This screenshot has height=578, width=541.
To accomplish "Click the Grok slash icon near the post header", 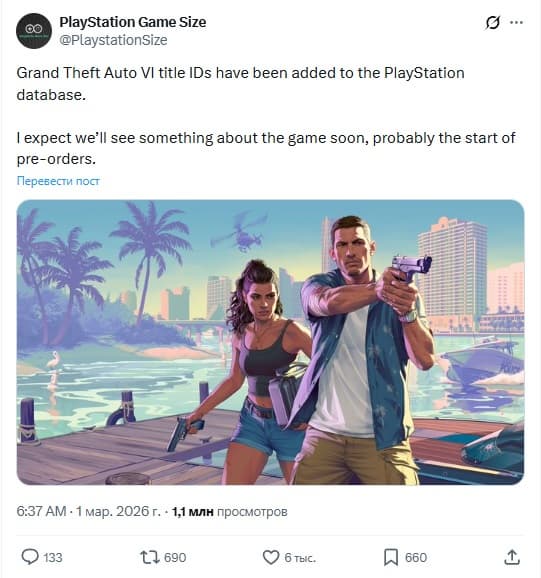I will coord(492,23).
